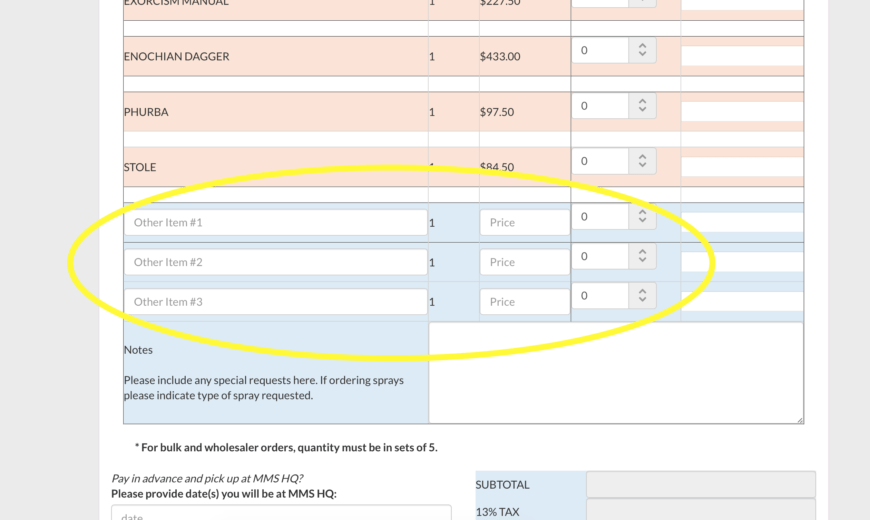870x520 pixels.
Task: Click the Price field for Other Item #1
Action: (524, 222)
